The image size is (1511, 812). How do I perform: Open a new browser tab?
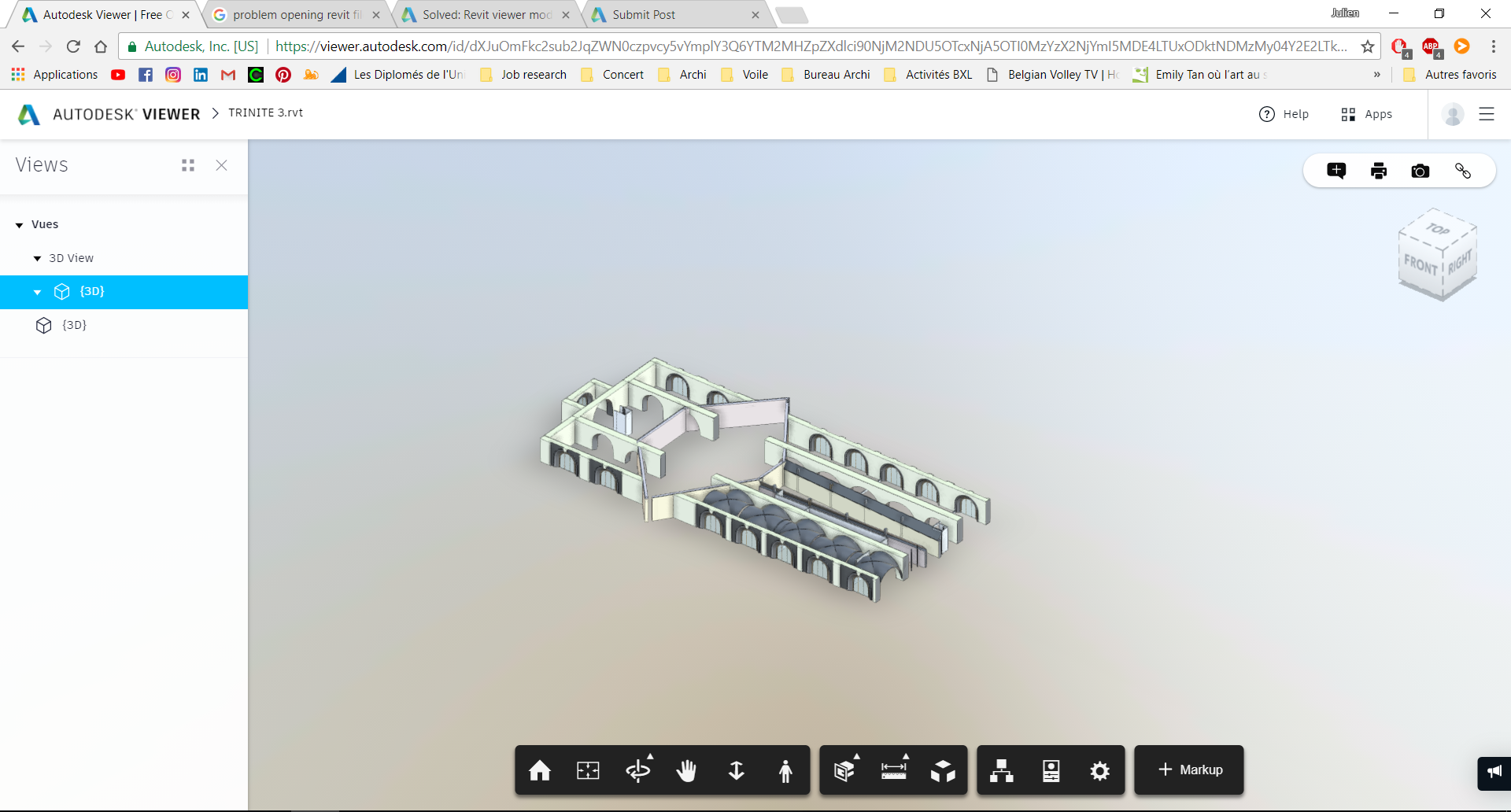point(791,14)
